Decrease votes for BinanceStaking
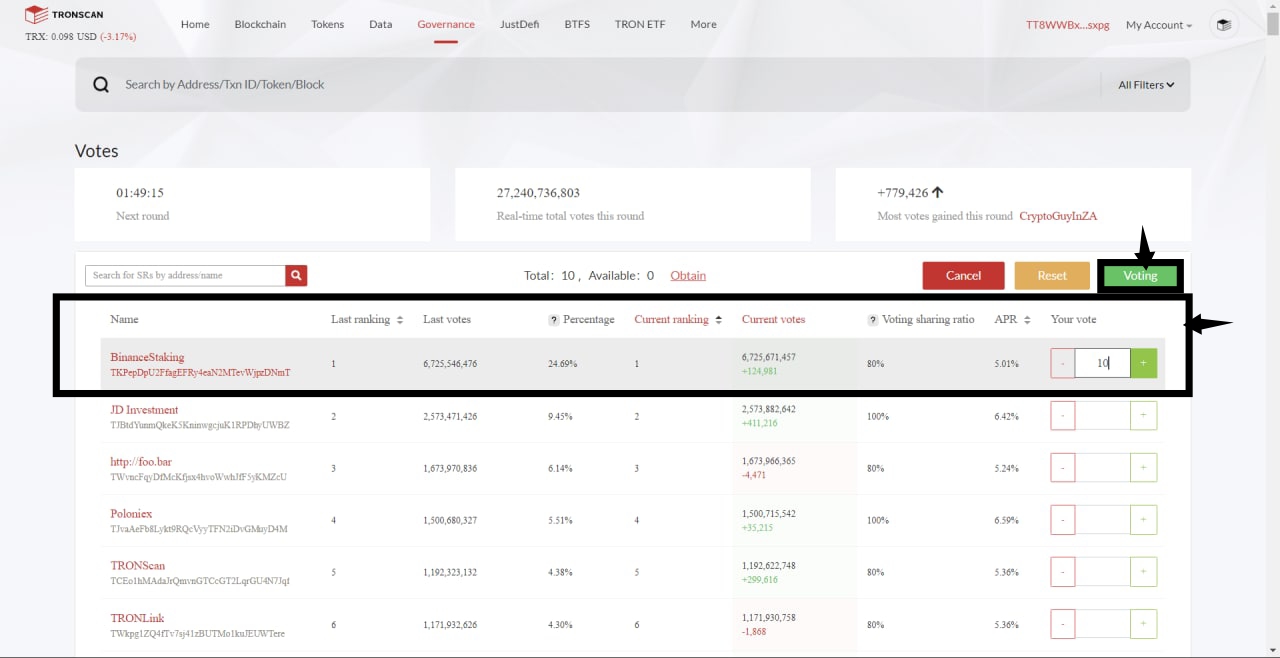 click(1063, 363)
